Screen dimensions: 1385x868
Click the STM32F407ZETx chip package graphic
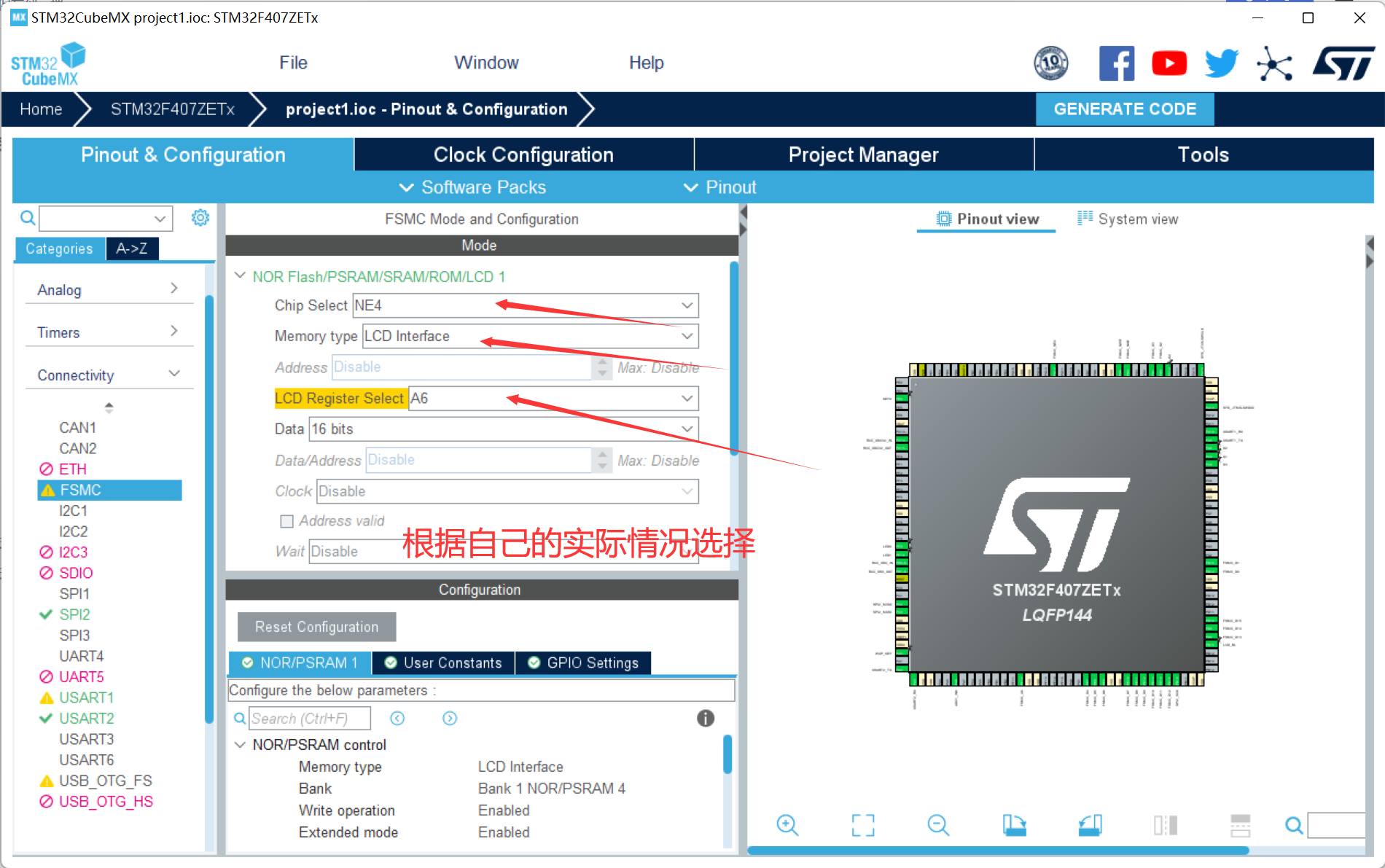pos(1056,525)
